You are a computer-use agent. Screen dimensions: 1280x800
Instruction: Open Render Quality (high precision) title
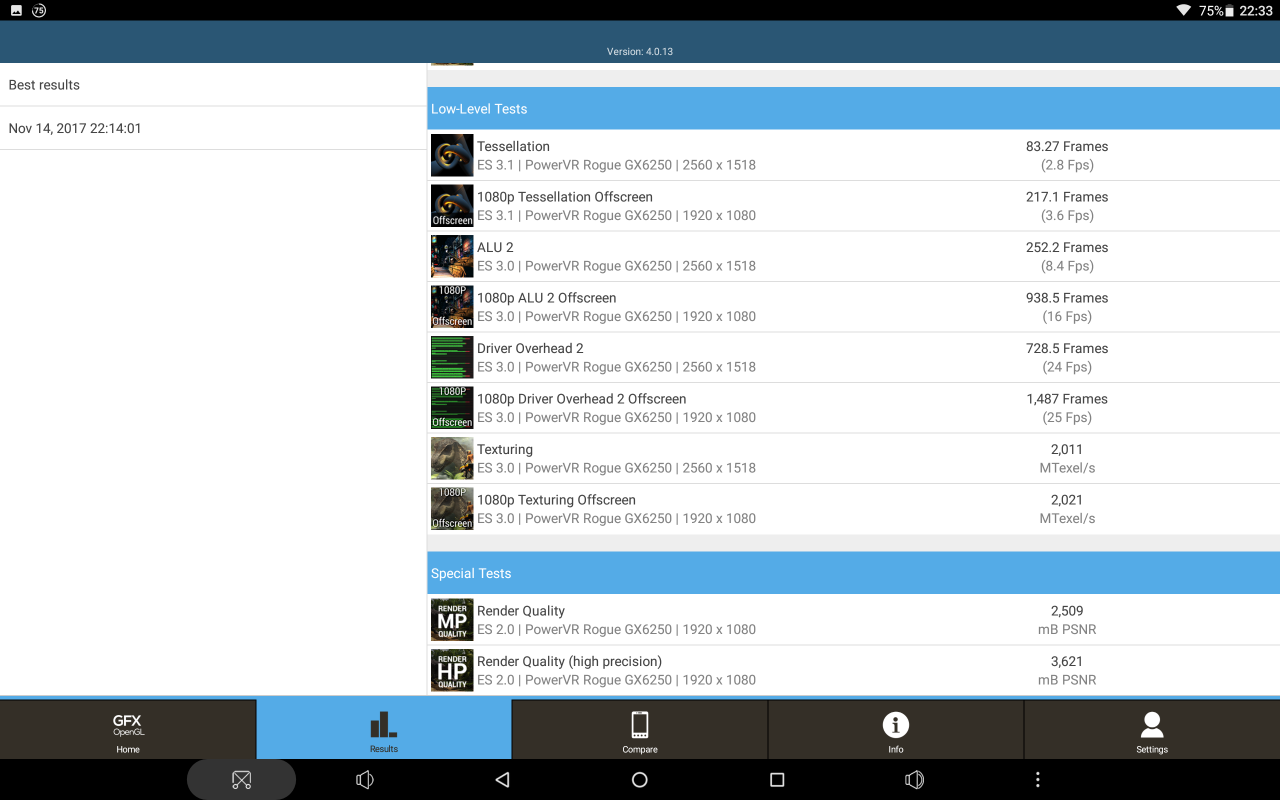pos(569,661)
